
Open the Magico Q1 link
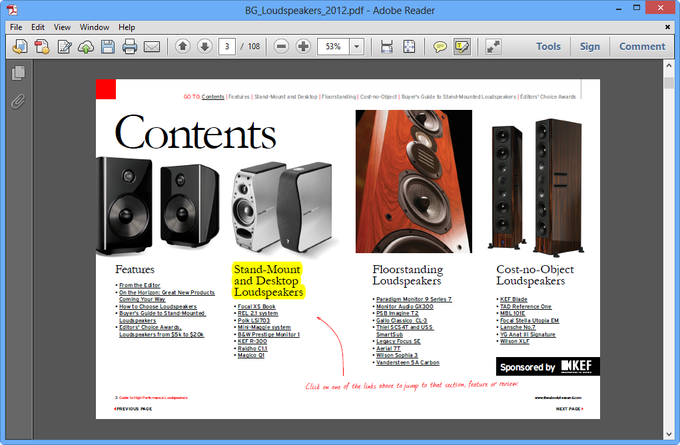coord(251,356)
